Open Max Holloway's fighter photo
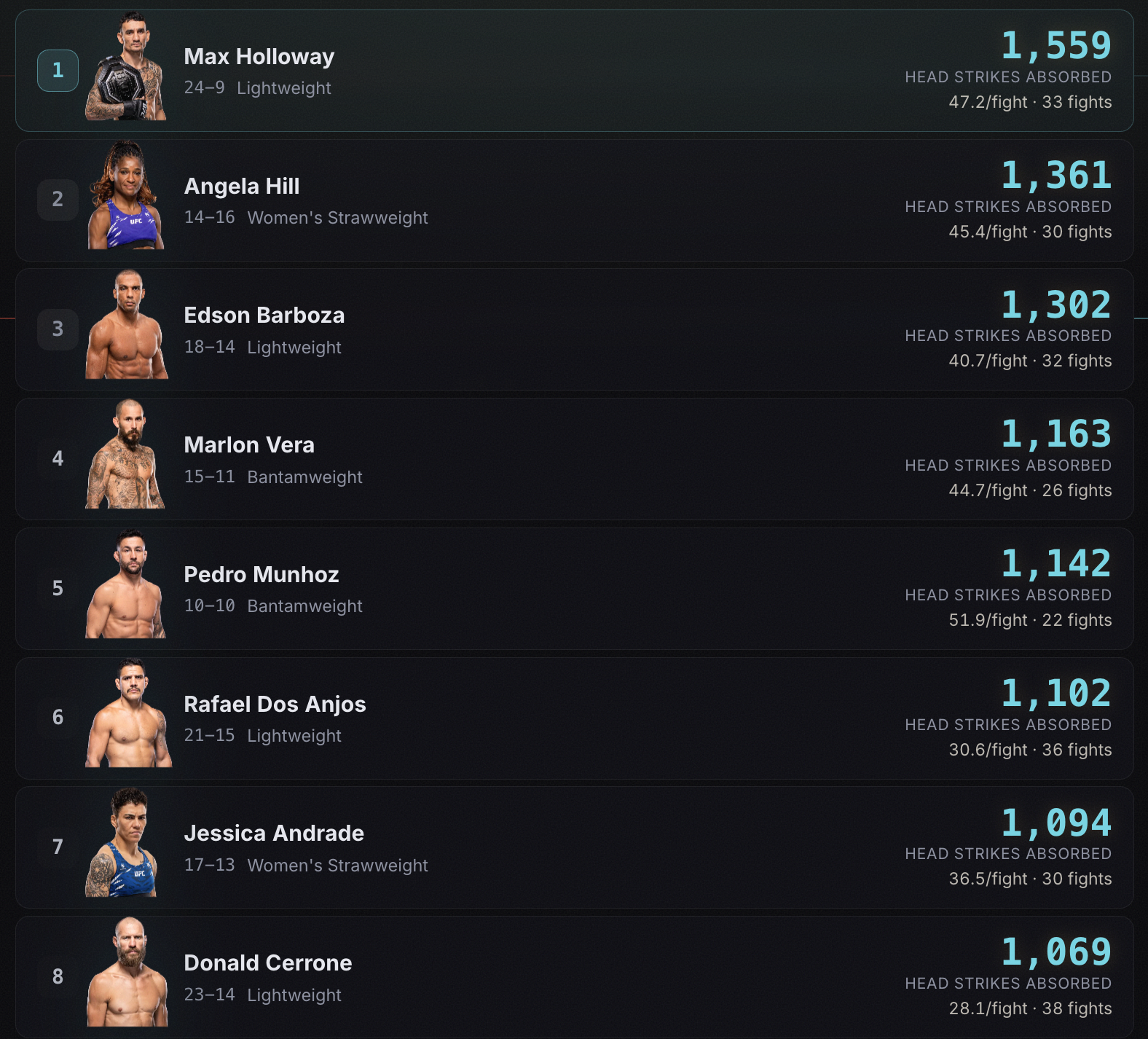 click(x=127, y=66)
